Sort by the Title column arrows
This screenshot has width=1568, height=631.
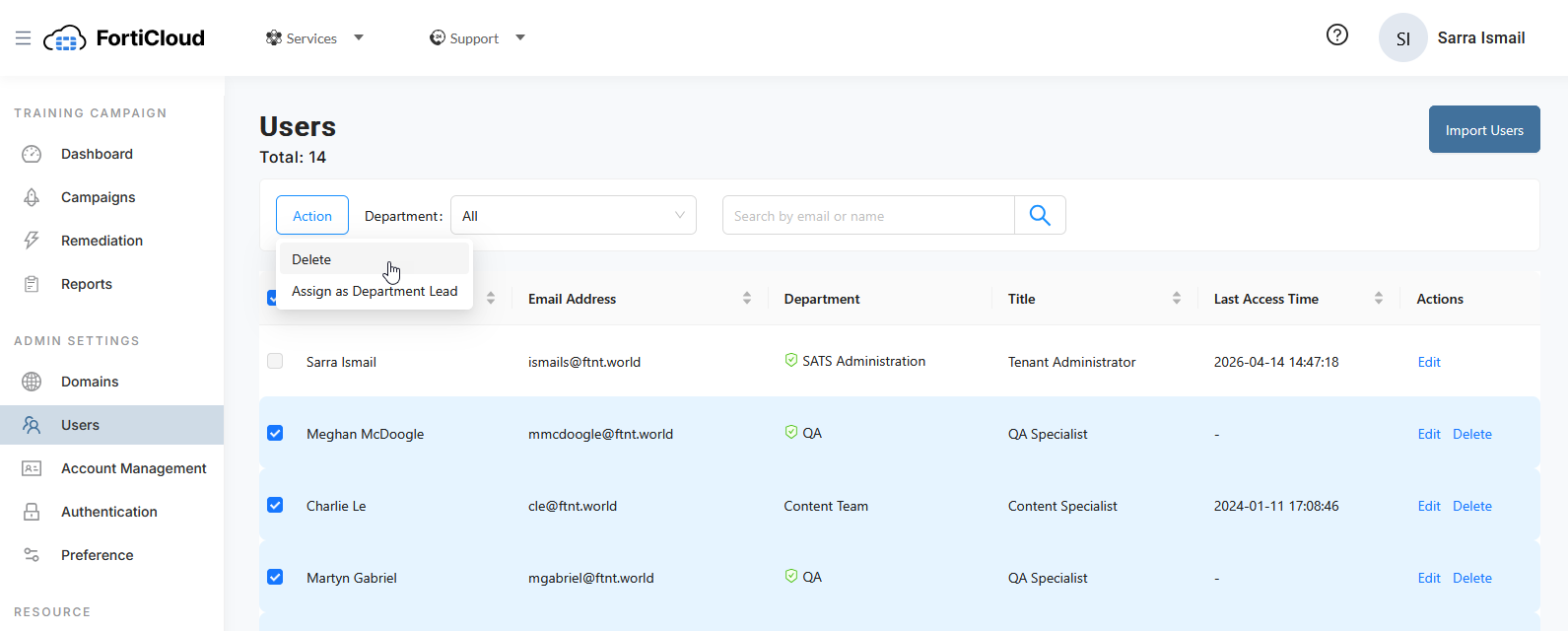pos(1177,298)
